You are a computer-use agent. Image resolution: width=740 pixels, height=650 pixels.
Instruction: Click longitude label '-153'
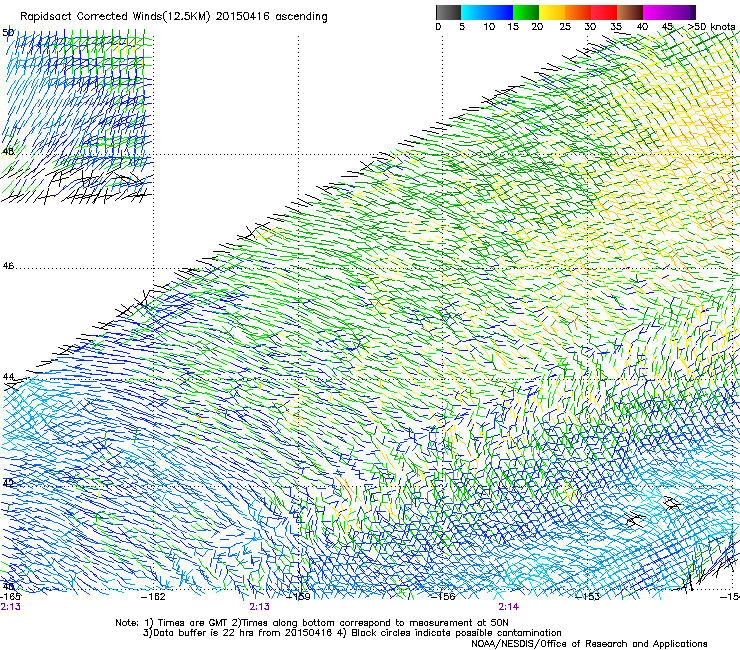coord(588,597)
